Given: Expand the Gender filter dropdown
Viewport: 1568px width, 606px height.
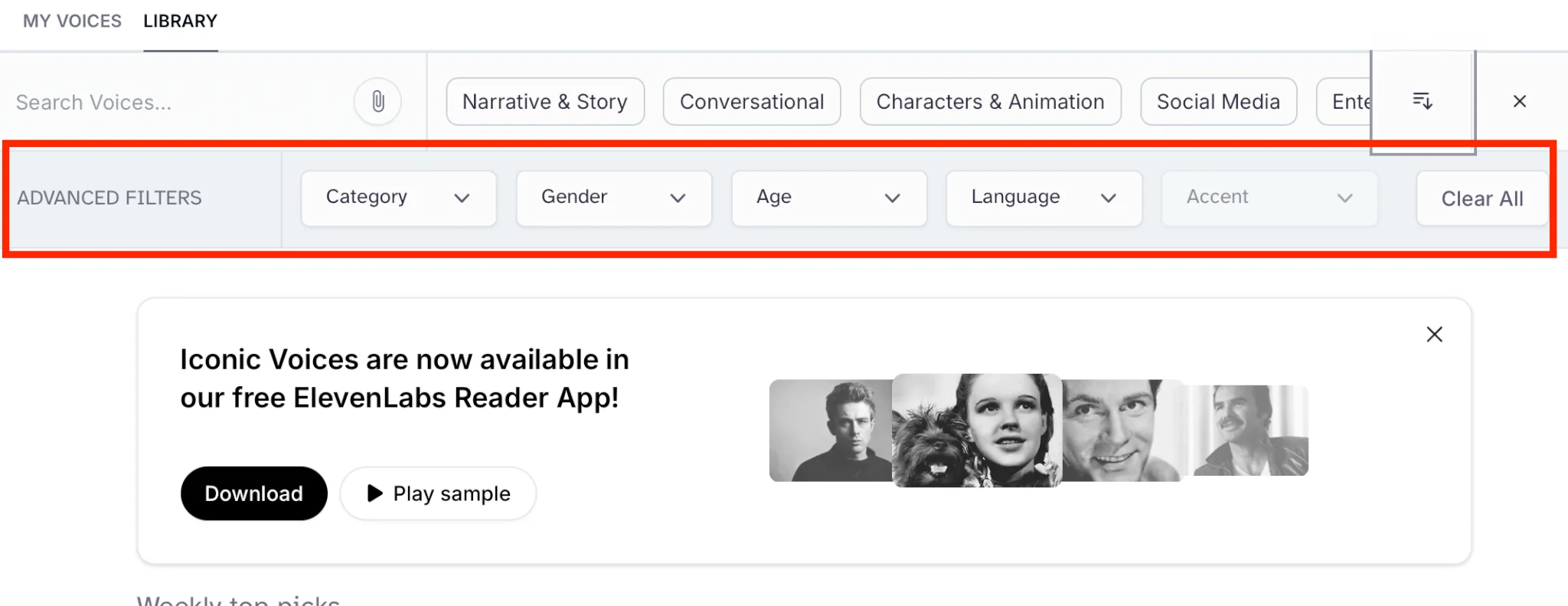Looking at the screenshot, I should (613, 198).
